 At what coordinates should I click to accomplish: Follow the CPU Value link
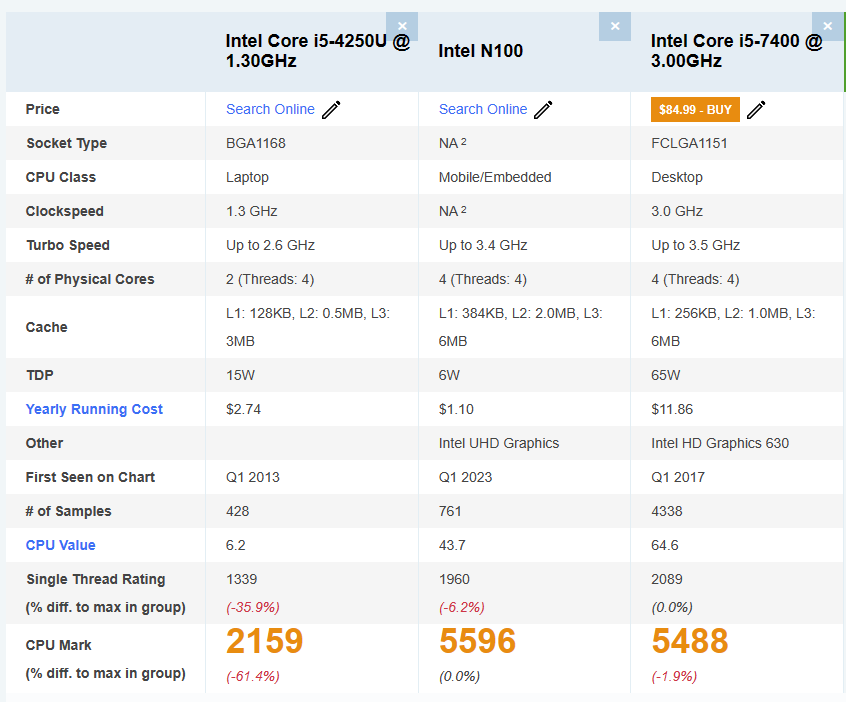(x=61, y=545)
